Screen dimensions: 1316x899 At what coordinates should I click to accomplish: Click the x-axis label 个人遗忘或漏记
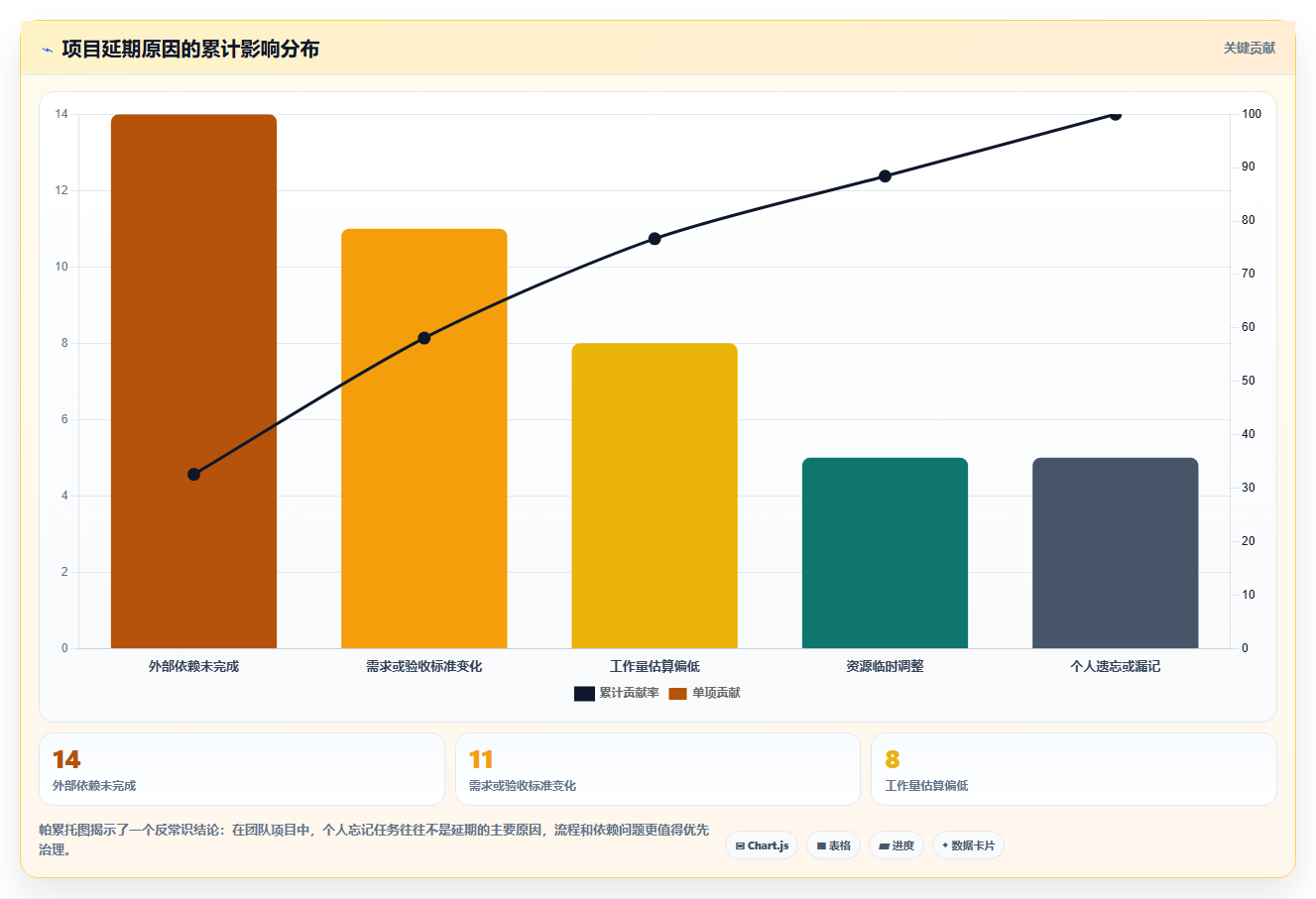point(1115,666)
